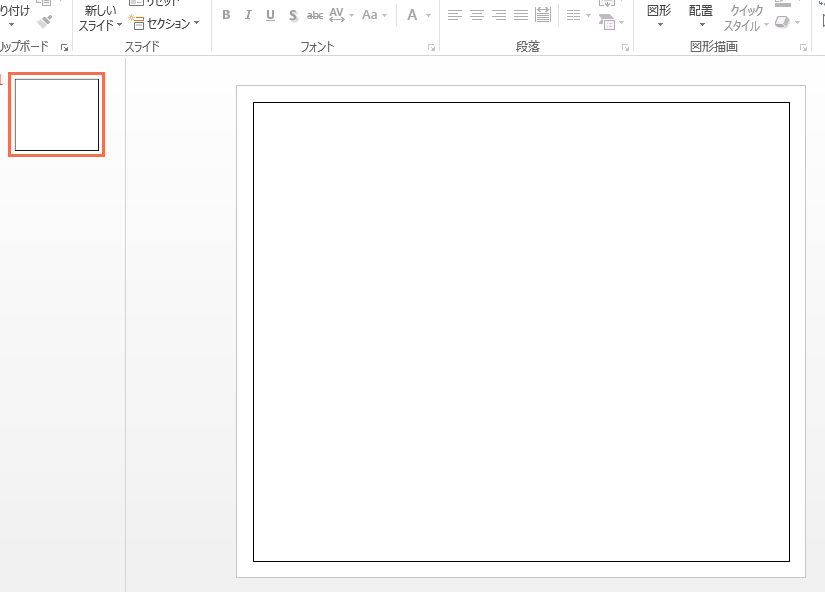The image size is (825, 592).
Task: Toggle Underline formatting
Action: (270, 15)
